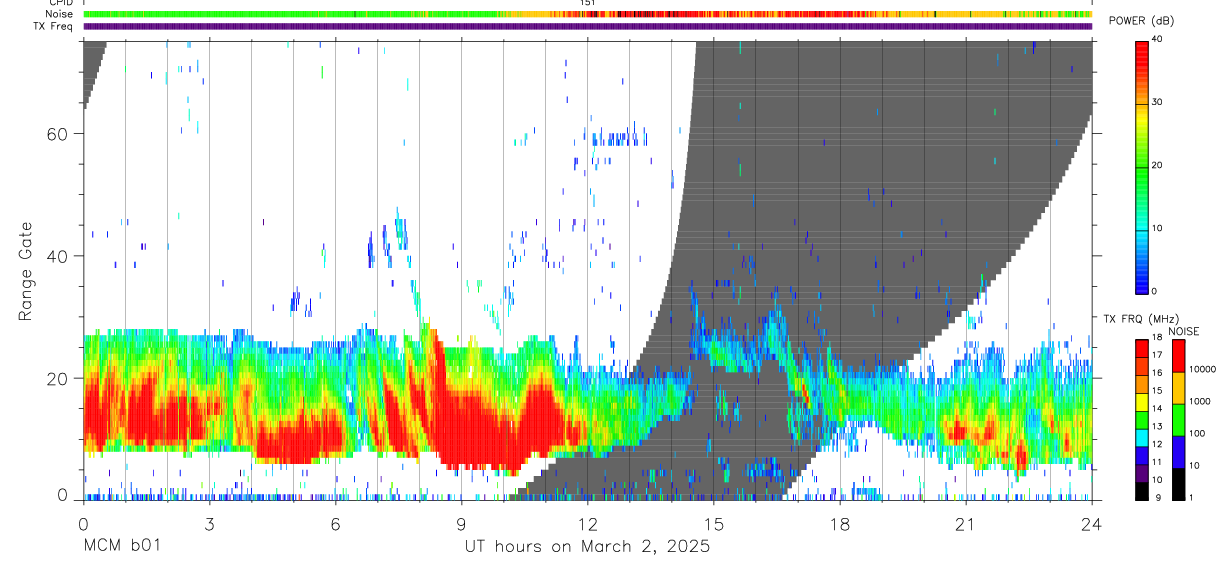Image resolution: width=1228 pixels, height=567 pixels.
Task: Click the Noise color strip at top
Action: tap(588, 14)
